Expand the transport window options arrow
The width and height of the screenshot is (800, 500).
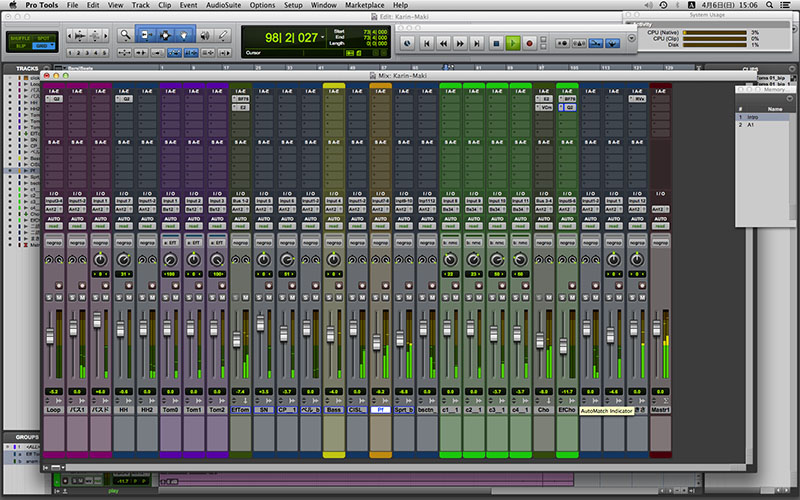coord(631,38)
